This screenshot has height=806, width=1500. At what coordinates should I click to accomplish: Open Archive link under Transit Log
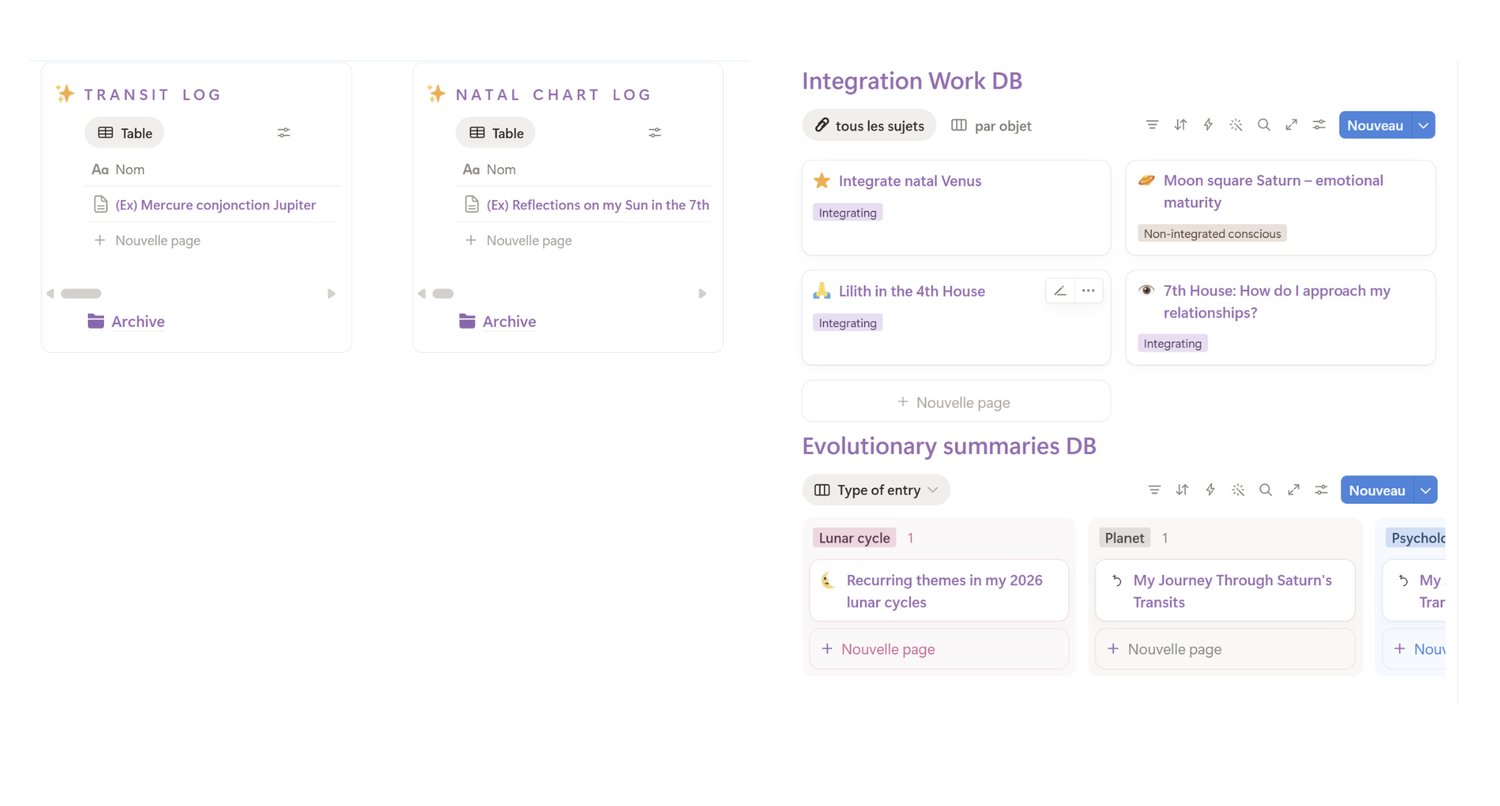point(126,321)
